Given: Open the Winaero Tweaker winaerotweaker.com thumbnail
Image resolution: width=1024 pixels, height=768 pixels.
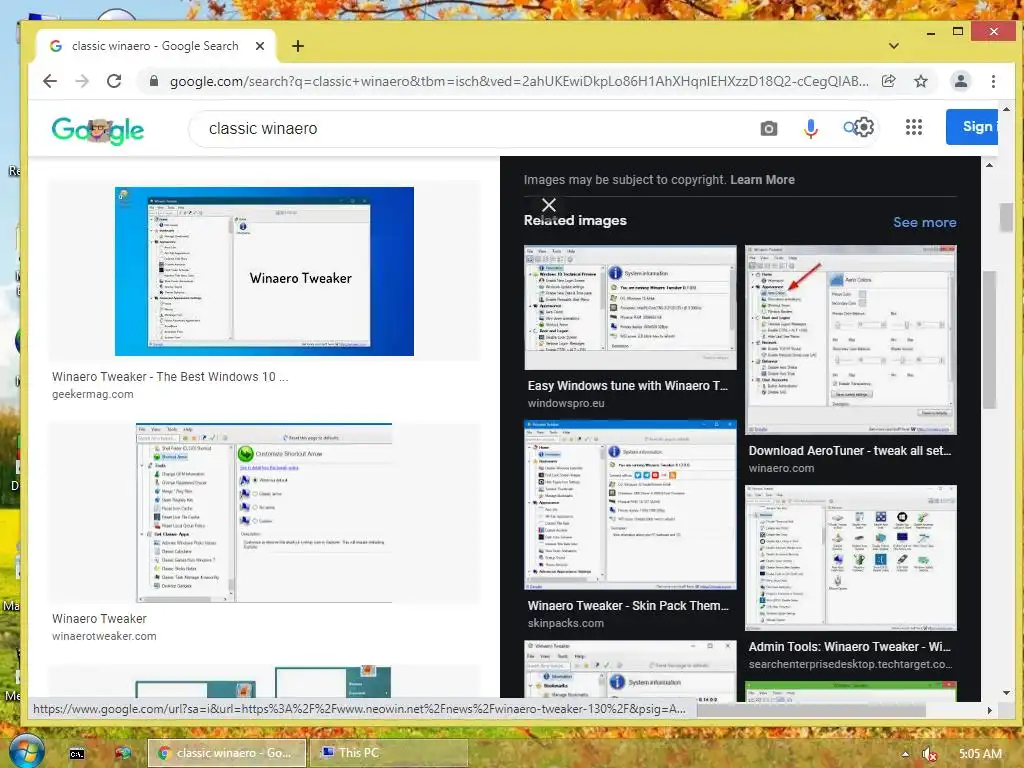Looking at the screenshot, I should pos(264,513).
